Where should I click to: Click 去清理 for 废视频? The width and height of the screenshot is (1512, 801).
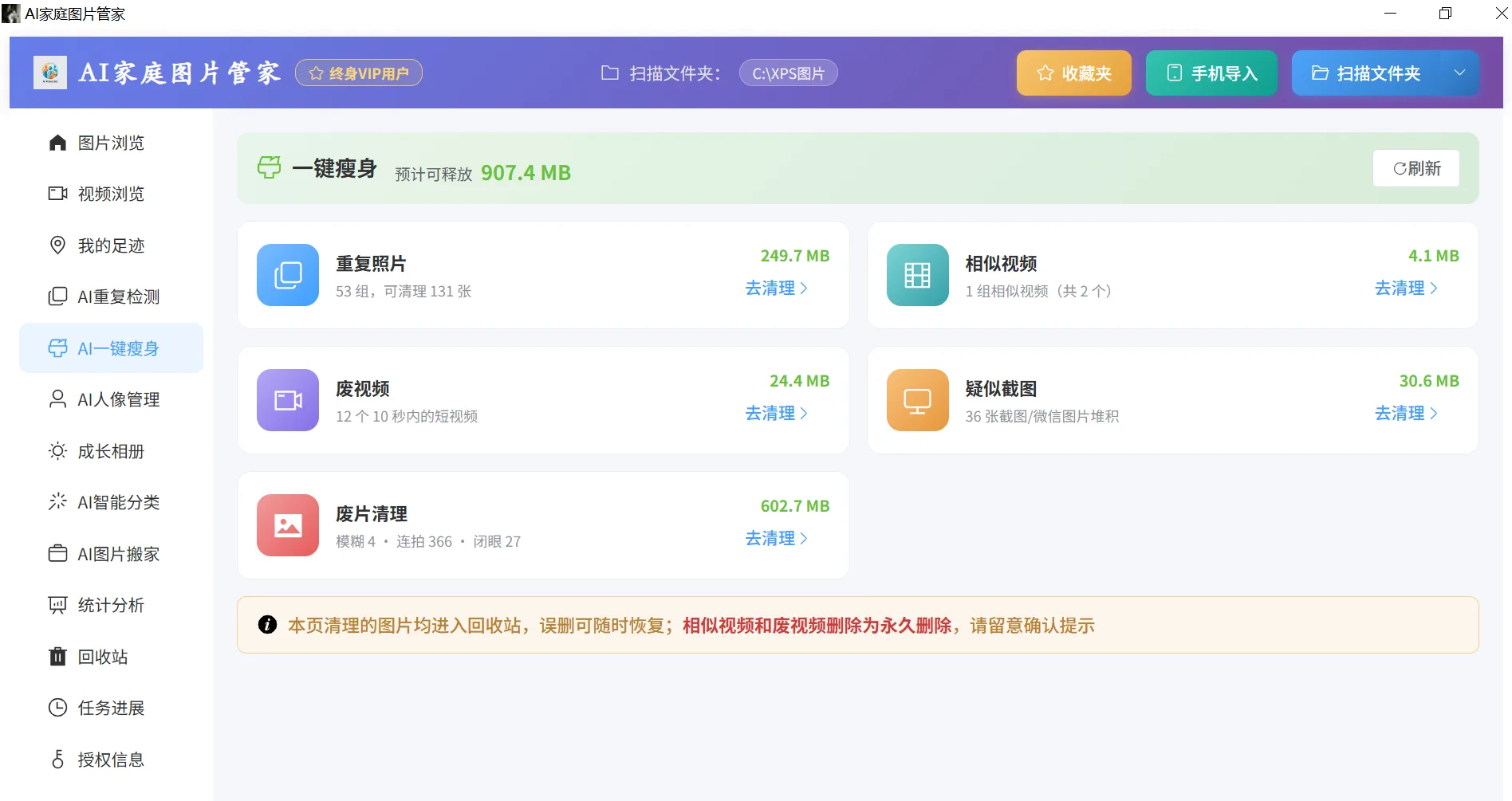(x=777, y=414)
